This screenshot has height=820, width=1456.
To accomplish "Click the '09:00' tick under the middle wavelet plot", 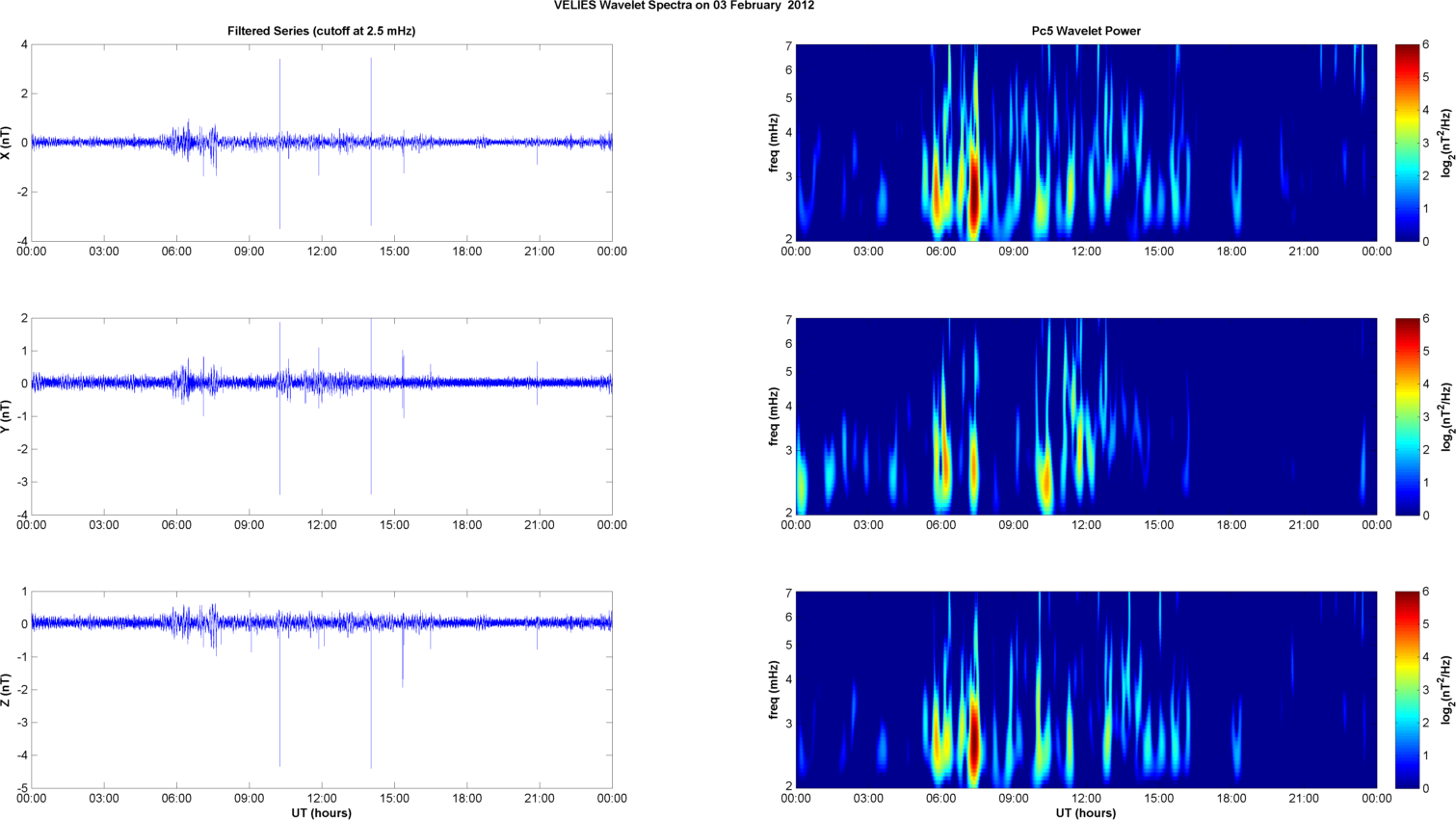I will (x=1014, y=525).
